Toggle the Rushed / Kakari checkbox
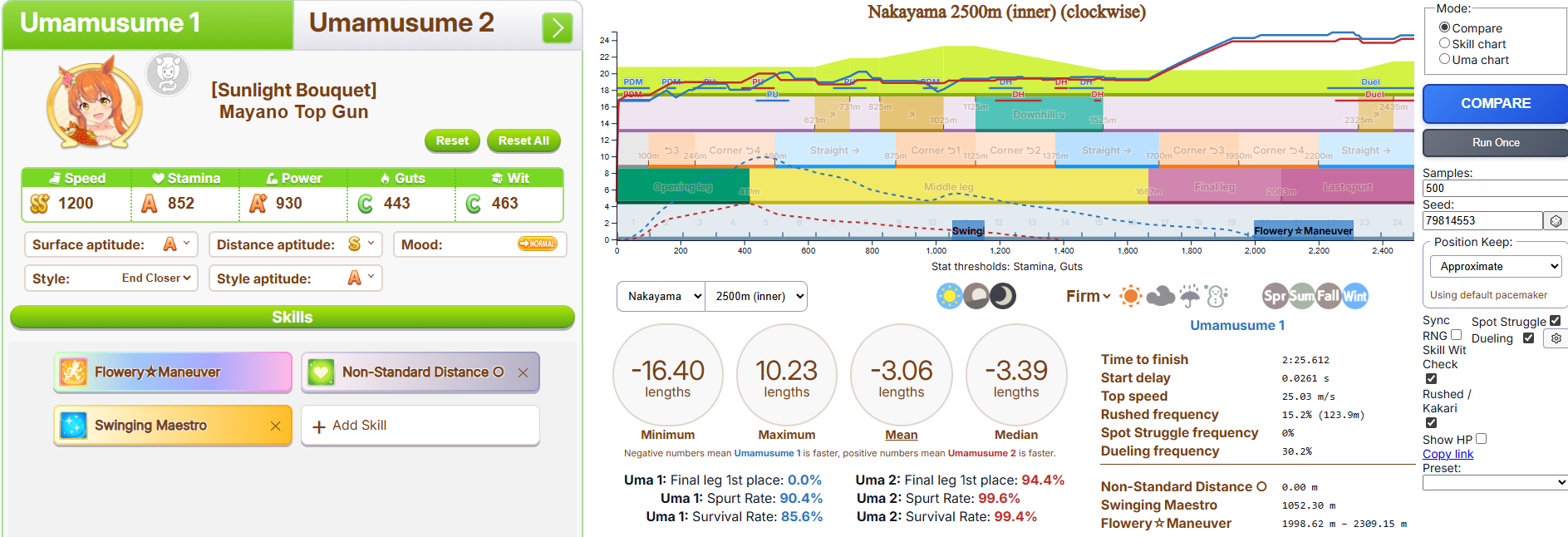 [x=1431, y=423]
